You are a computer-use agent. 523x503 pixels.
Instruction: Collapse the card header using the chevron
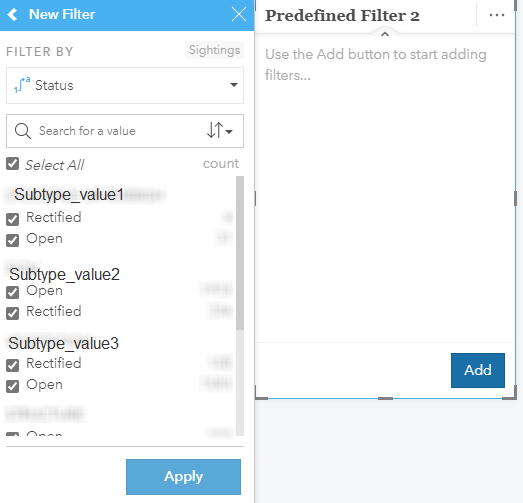tap(385, 34)
